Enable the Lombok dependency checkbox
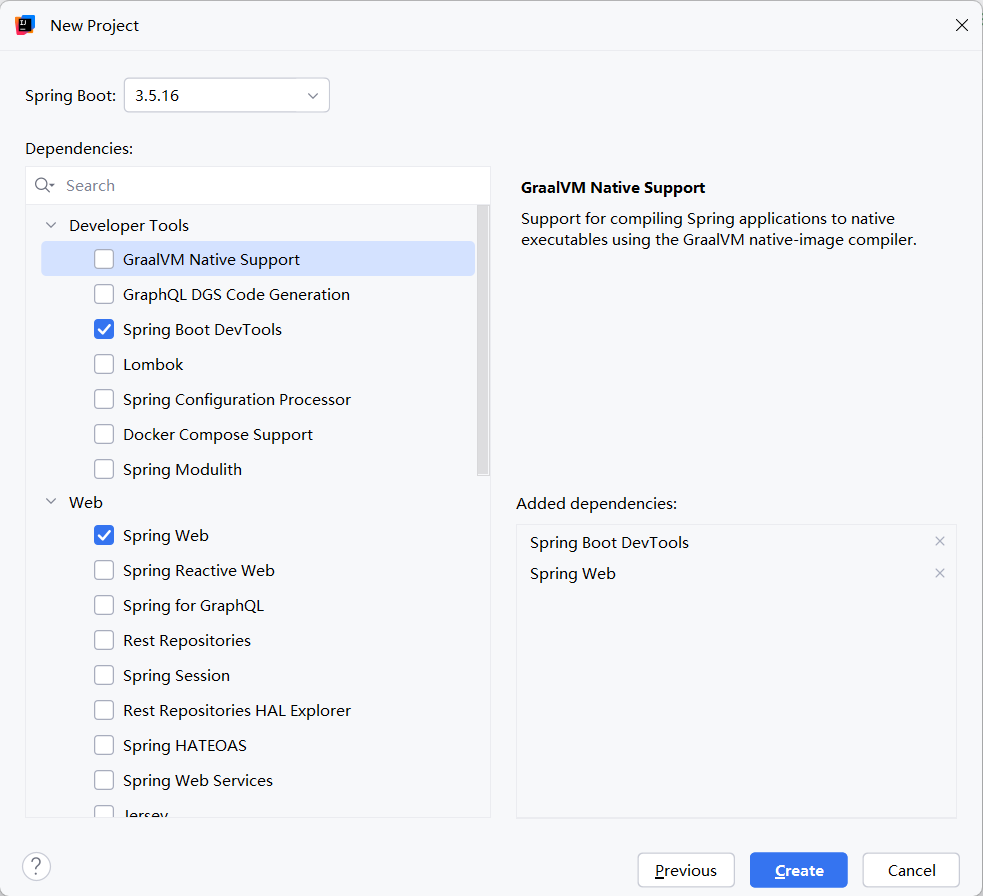The width and height of the screenshot is (983, 896). coord(104,364)
